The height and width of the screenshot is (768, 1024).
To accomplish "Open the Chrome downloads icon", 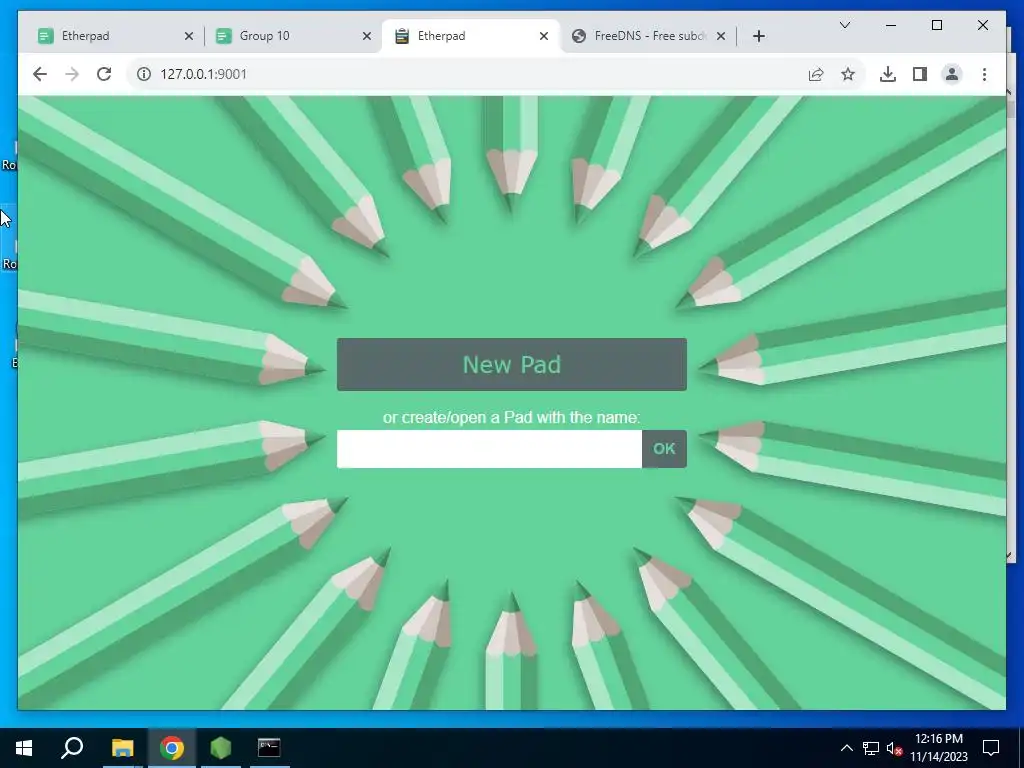I will (888, 74).
